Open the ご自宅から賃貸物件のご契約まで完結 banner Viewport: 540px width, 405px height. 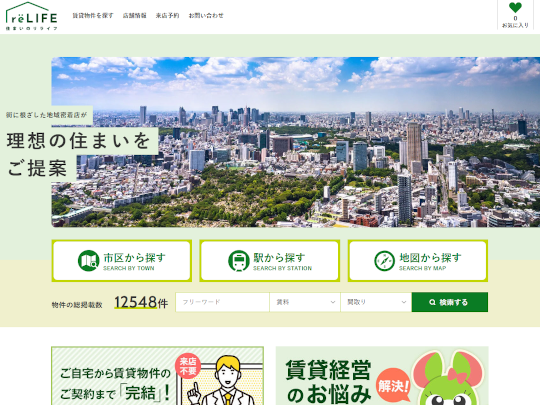pyautogui.click(x=158, y=376)
